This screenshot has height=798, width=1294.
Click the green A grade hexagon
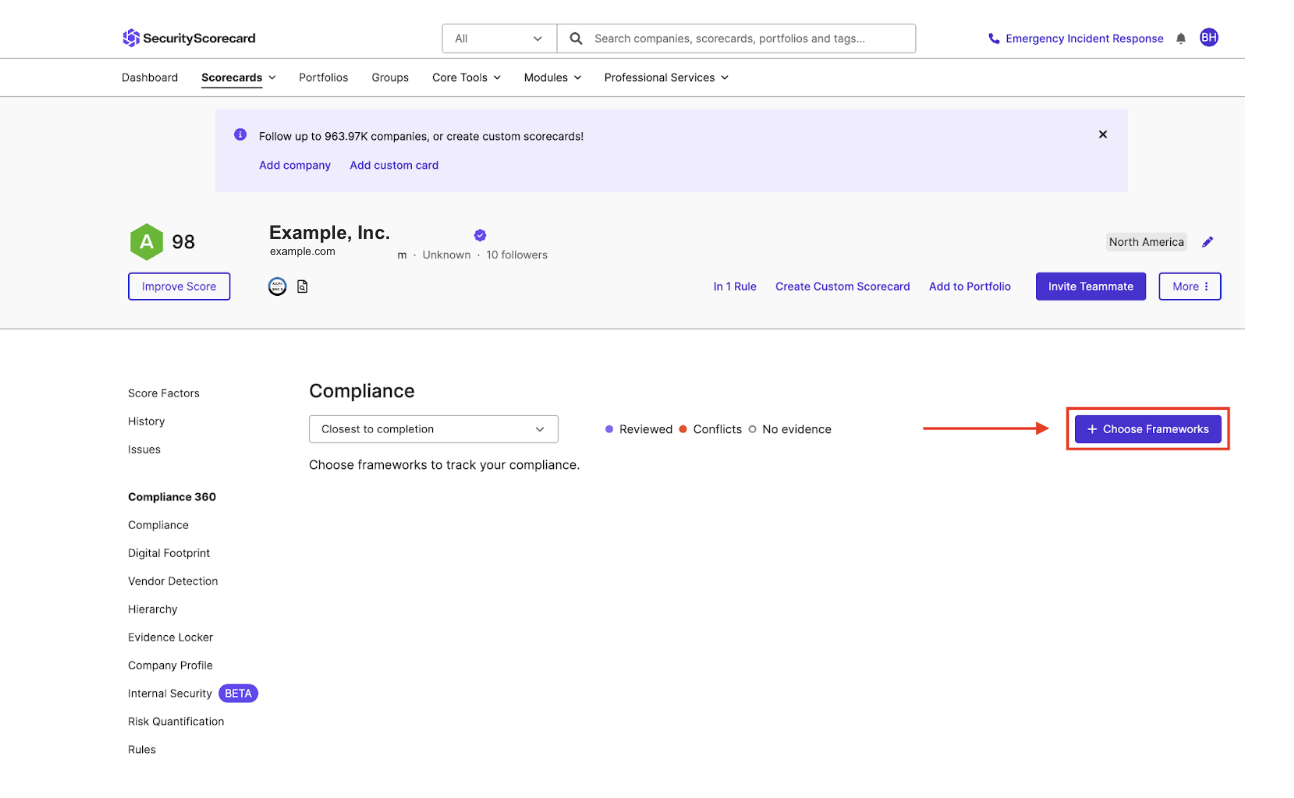click(x=146, y=242)
